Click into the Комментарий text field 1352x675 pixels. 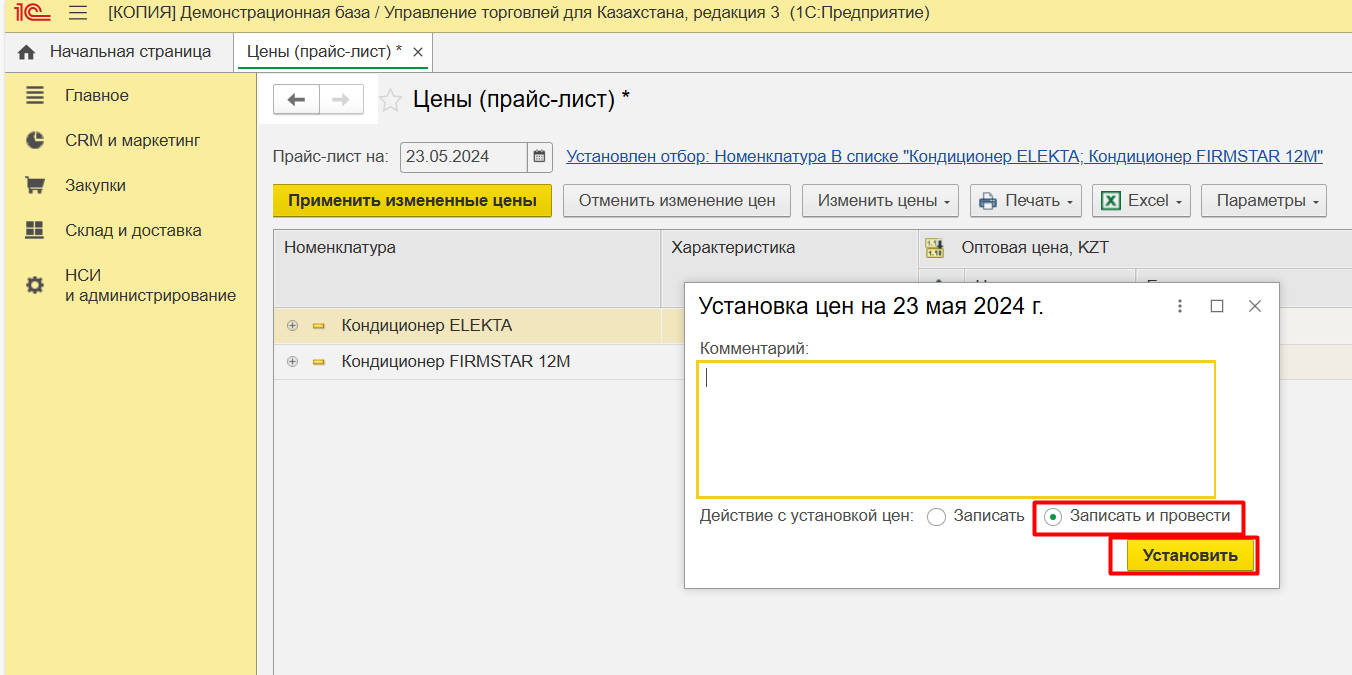[955, 429]
